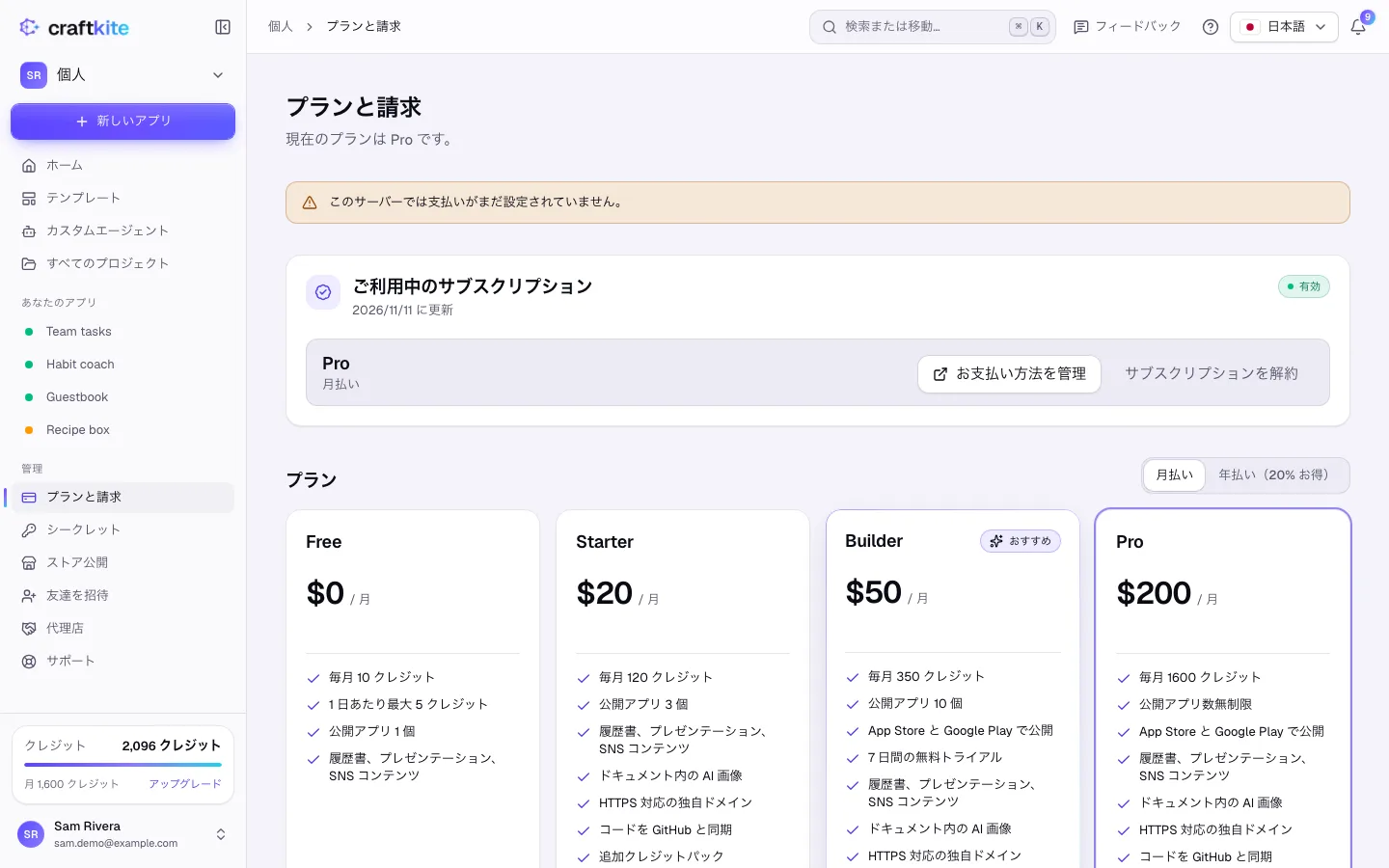Viewport: 1389px width, 868px height.
Task: Click the Starter plan $20 price
Action: pos(605,593)
